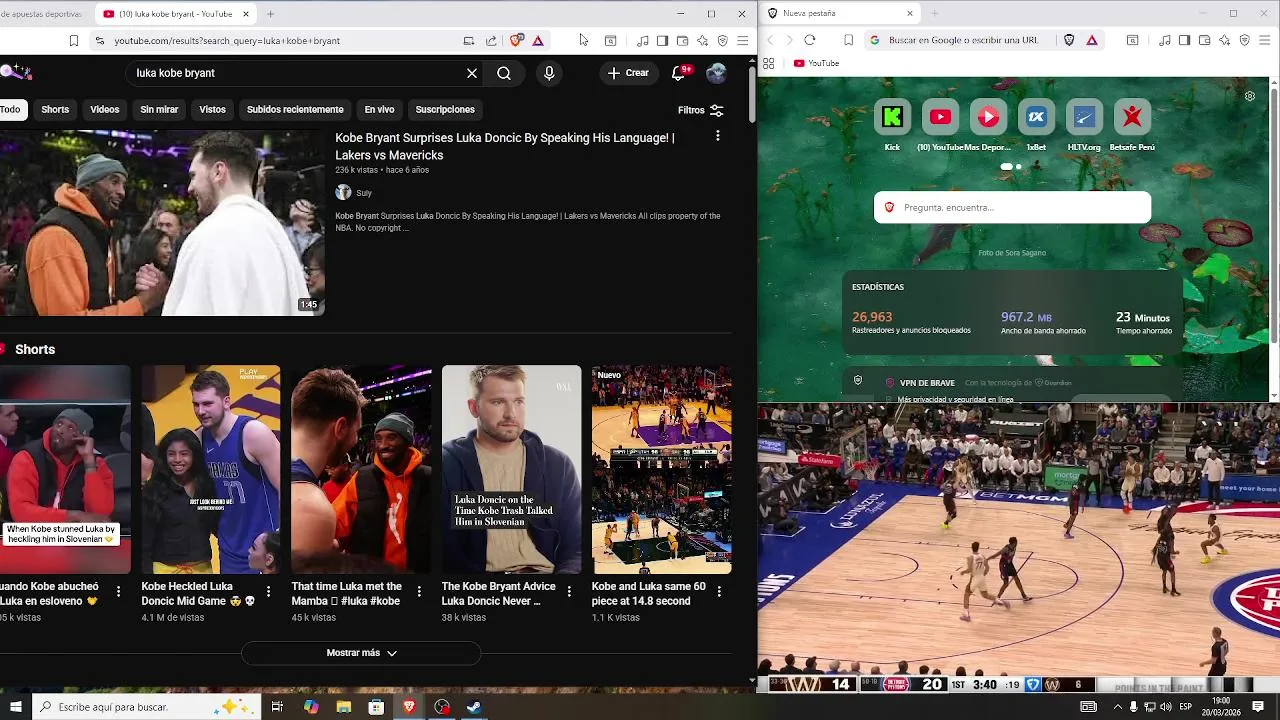Open the playlist music note in Nueva pestaña window
Image resolution: width=1280 pixels, height=720 pixels.
tap(1164, 40)
